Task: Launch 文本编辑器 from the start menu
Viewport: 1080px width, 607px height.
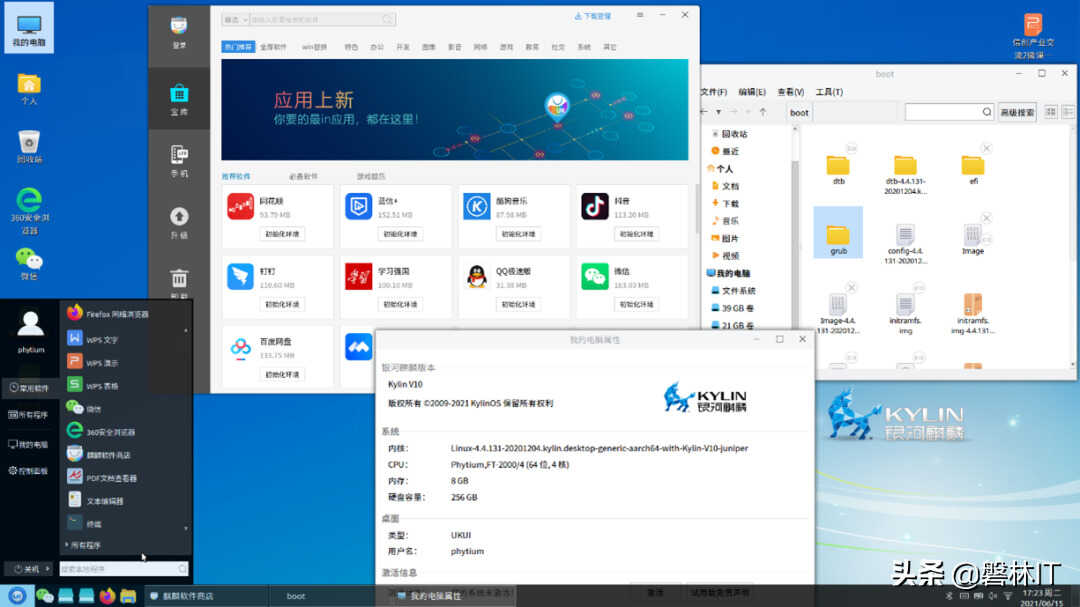Action: pos(95,500)
